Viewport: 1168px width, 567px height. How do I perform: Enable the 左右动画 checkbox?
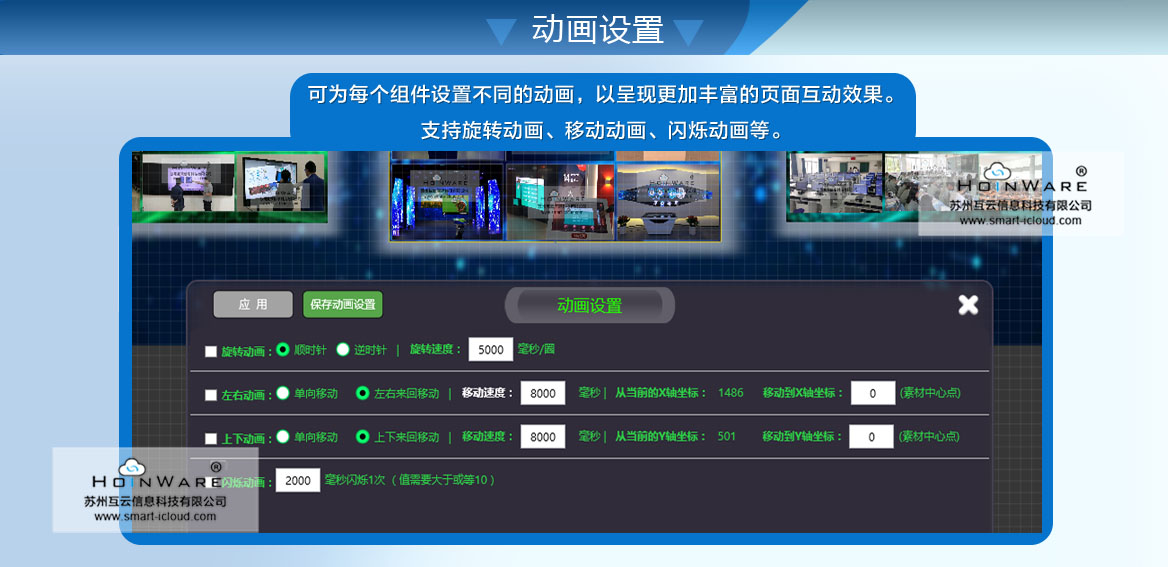pyautogui.click(x=211, y=395)
